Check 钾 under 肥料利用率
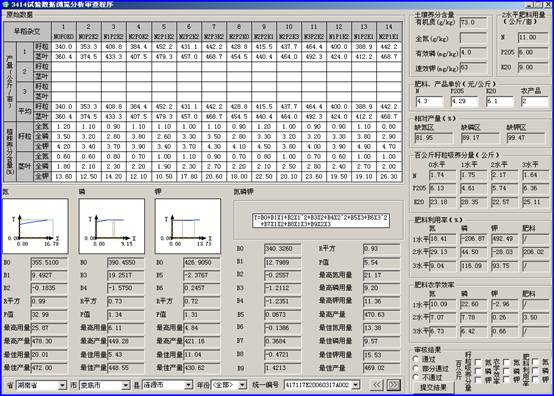Viewport: 554px width, 396px height. click(535, 380)
